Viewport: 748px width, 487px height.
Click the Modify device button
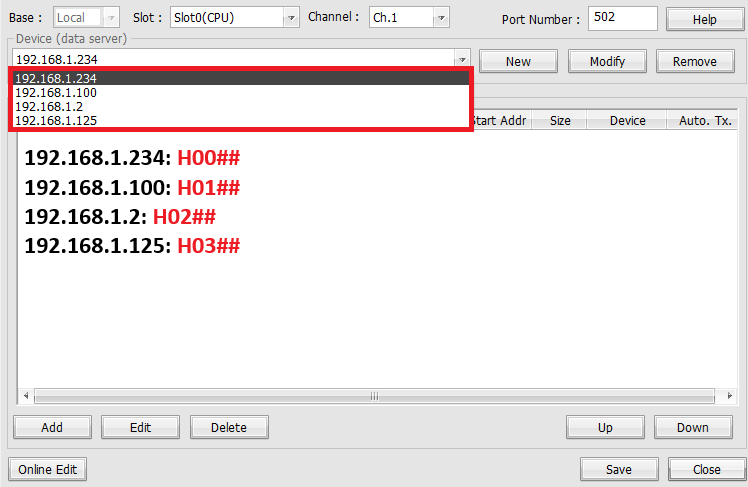607,61
